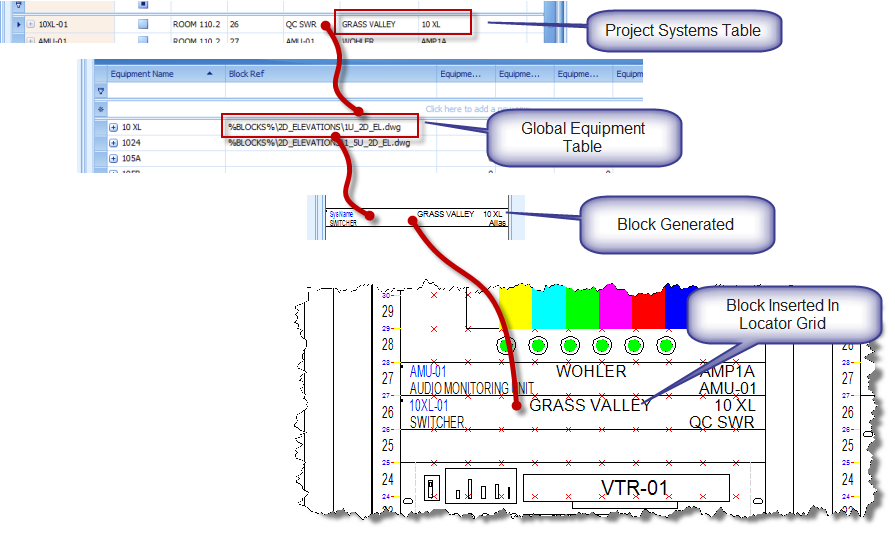The image size is (895, 539).
Task: Select the VTR-01 device label
Action: [634, 488]
